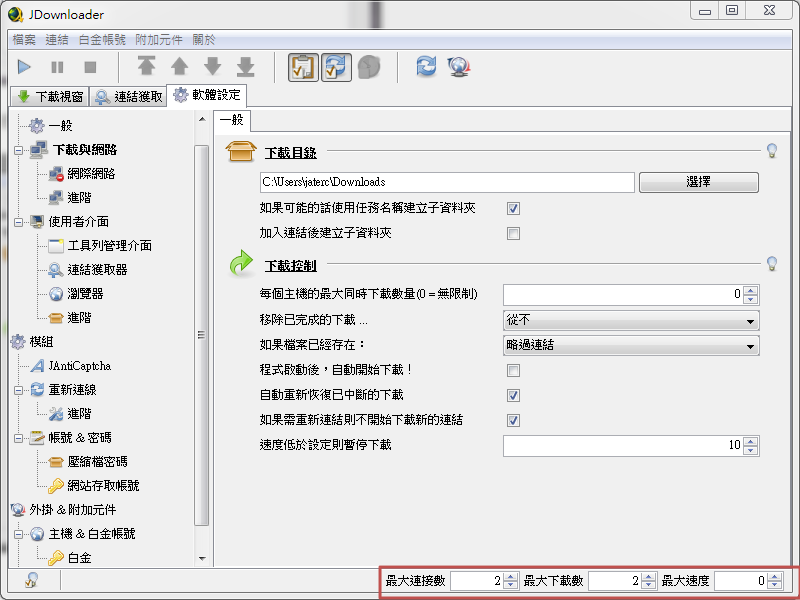Toggle 如果可能的話使用任務名稱建立子資料夾 checkbox
This screenshot has height=600, width=800.
513,208
